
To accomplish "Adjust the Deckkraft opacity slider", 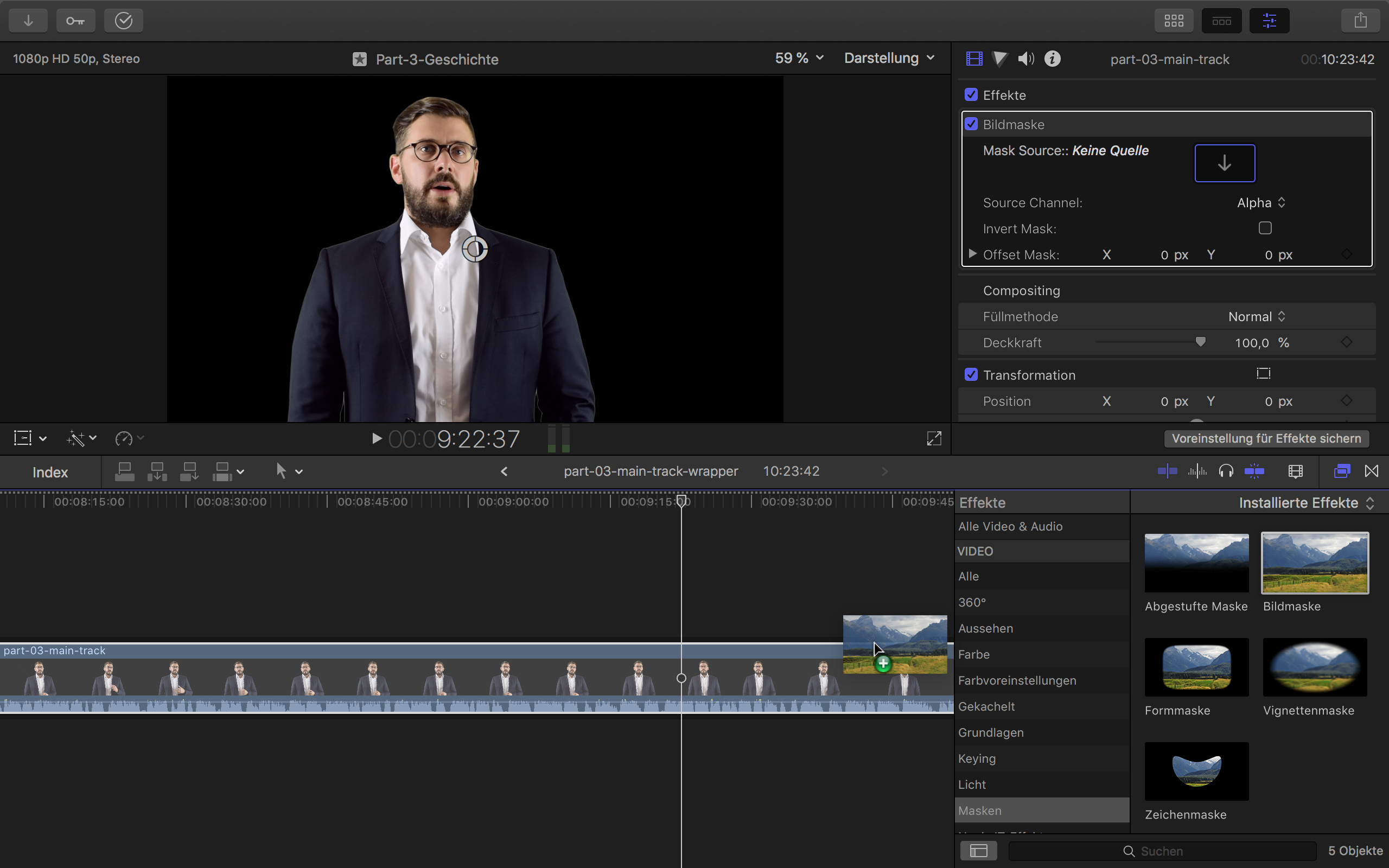I will pos(1200,343).
